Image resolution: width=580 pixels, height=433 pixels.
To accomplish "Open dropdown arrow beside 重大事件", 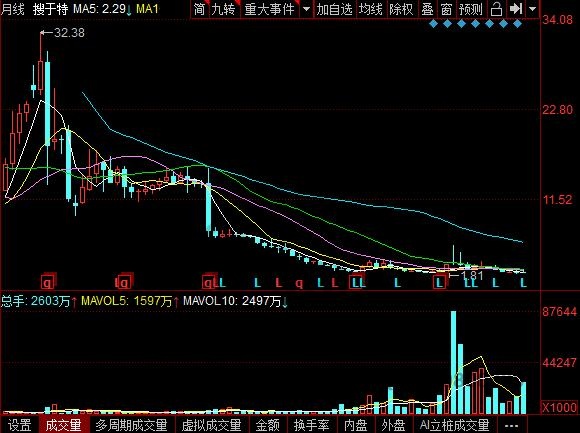I will pyautogui.click(x=306, y=9).
